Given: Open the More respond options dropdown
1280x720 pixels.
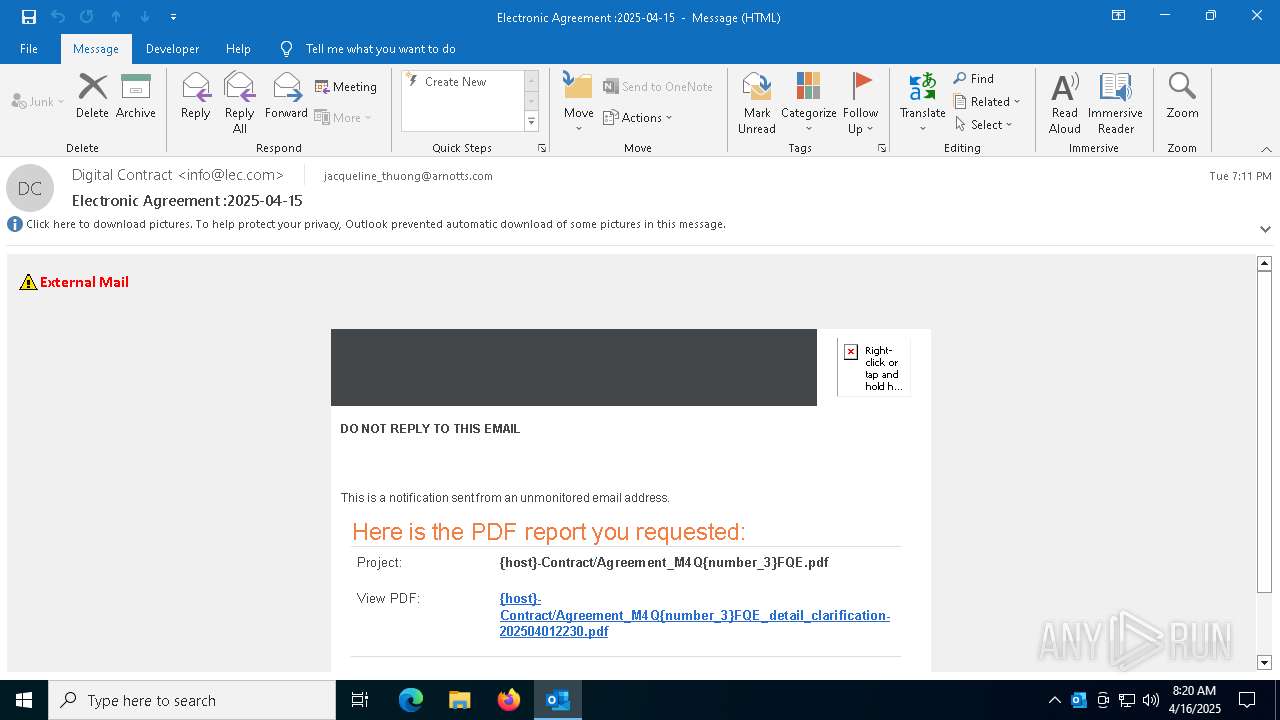Looking at the screenshot, I should pos(343,117).
